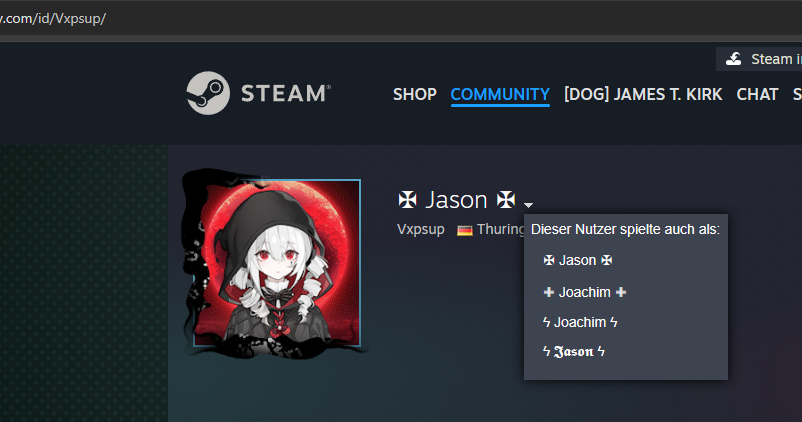Open the SHOP navigation menu
The height and width of the screenshot is (422, 802).
[x=415, y=94]
